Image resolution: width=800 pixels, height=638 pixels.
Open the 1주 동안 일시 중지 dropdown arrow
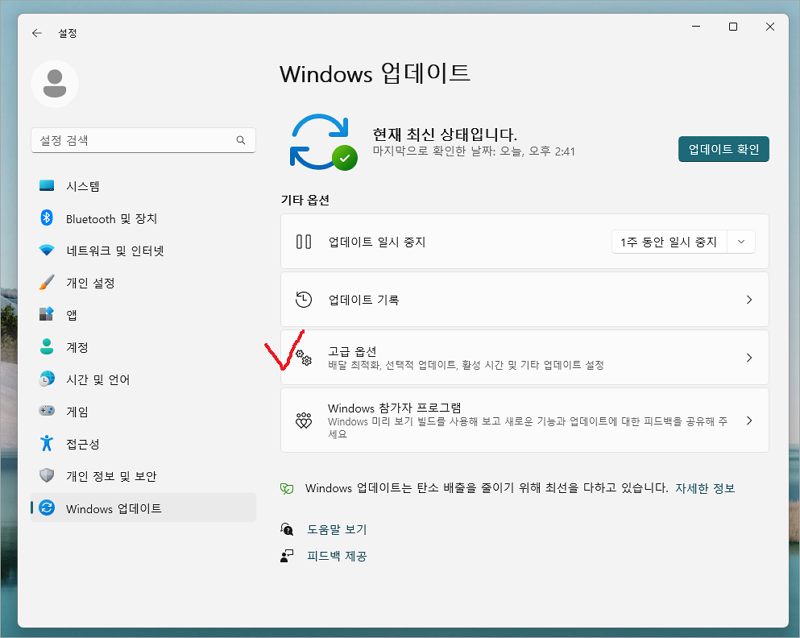click(x=741, y=242)
